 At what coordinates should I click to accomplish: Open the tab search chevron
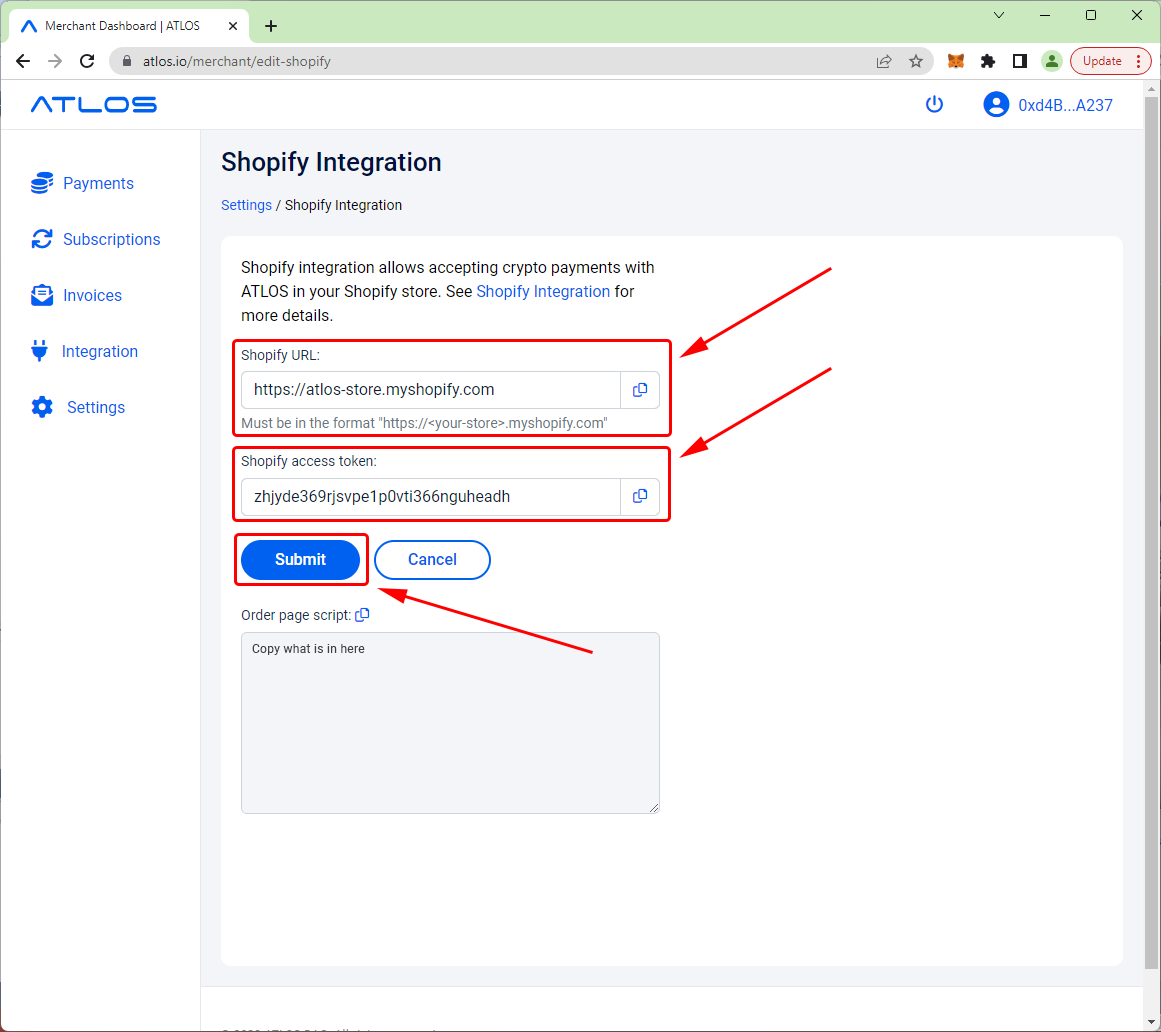(x=999, y=15)
